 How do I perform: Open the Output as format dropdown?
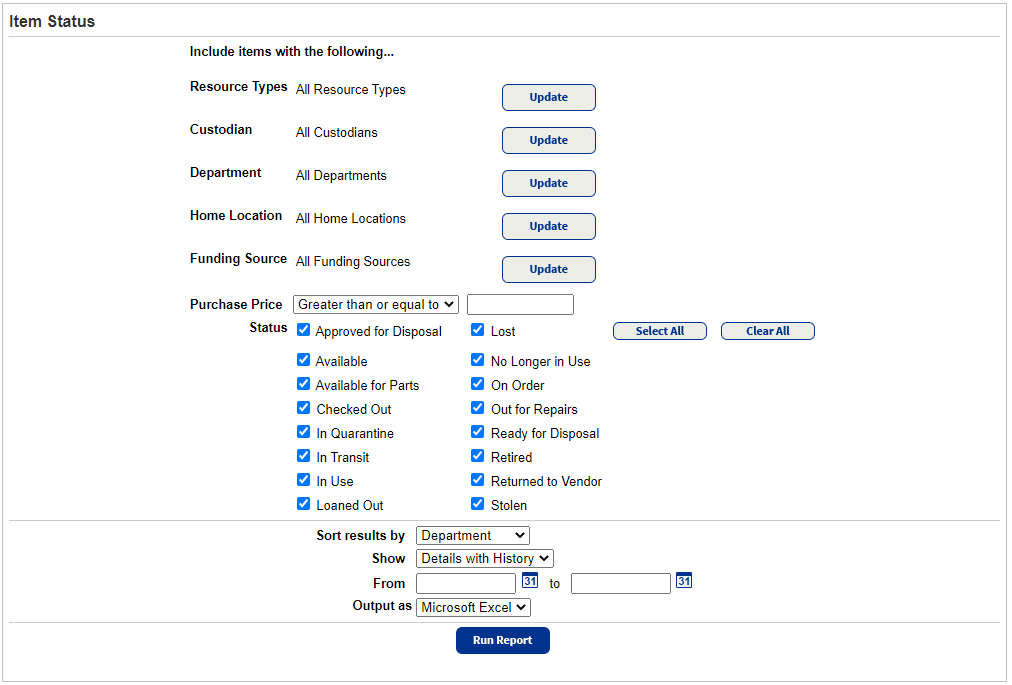tap(473, 607)
